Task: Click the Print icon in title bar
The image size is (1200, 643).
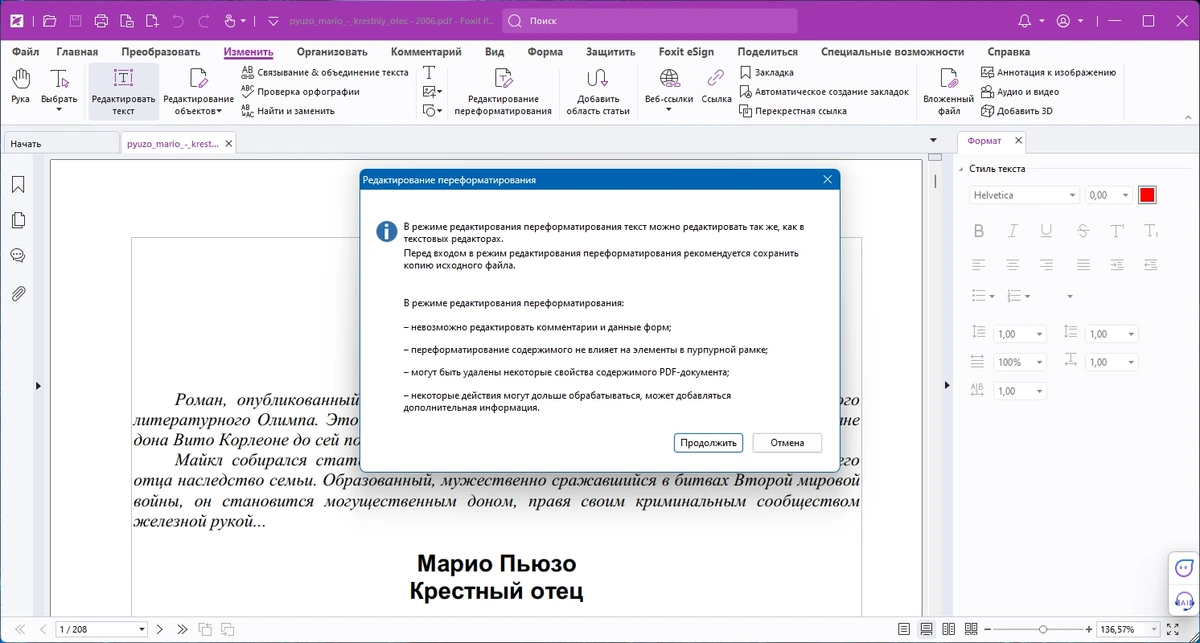Action: (101, 21)
